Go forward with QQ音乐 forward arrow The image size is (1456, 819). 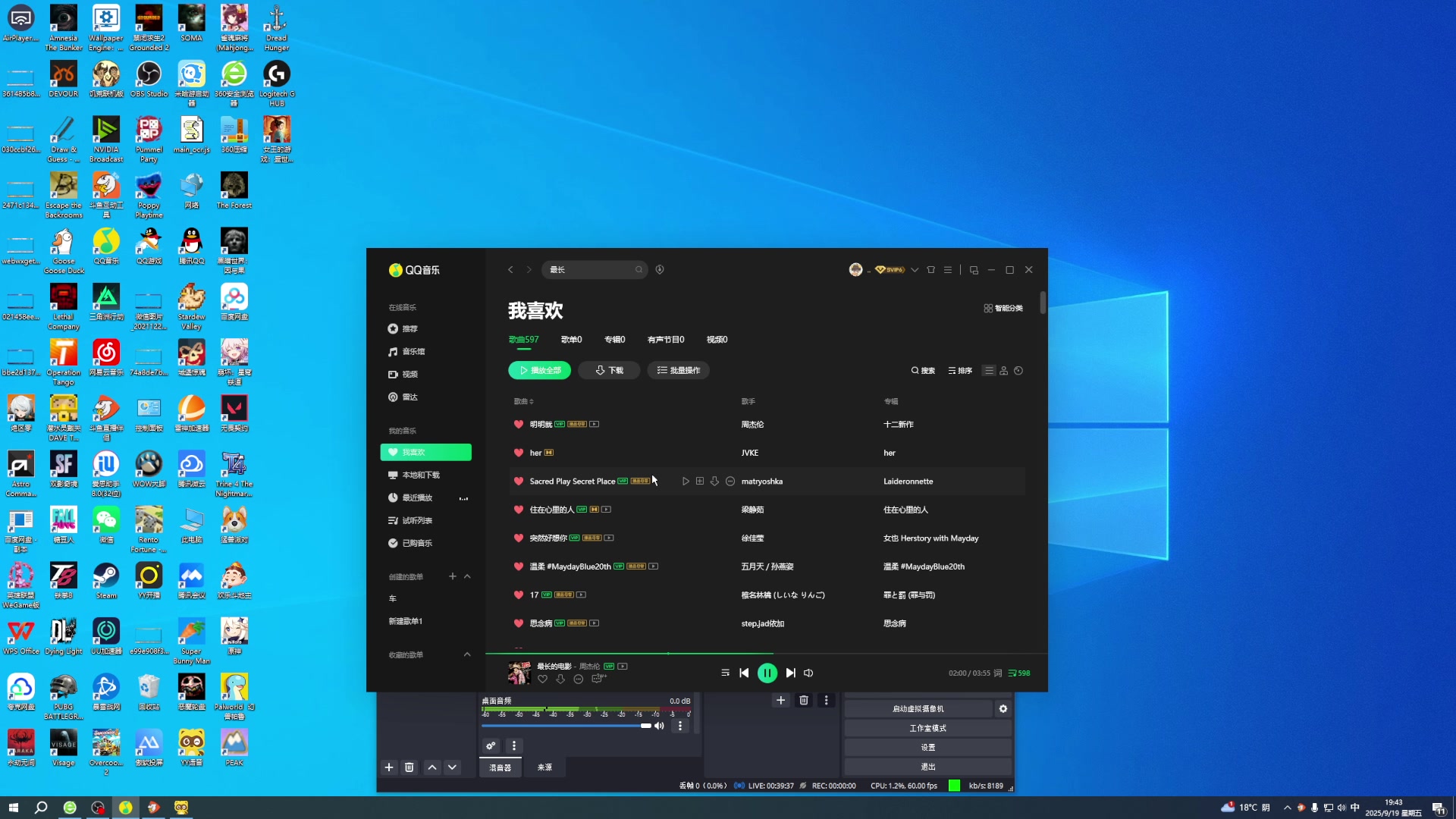click(529, 269)
